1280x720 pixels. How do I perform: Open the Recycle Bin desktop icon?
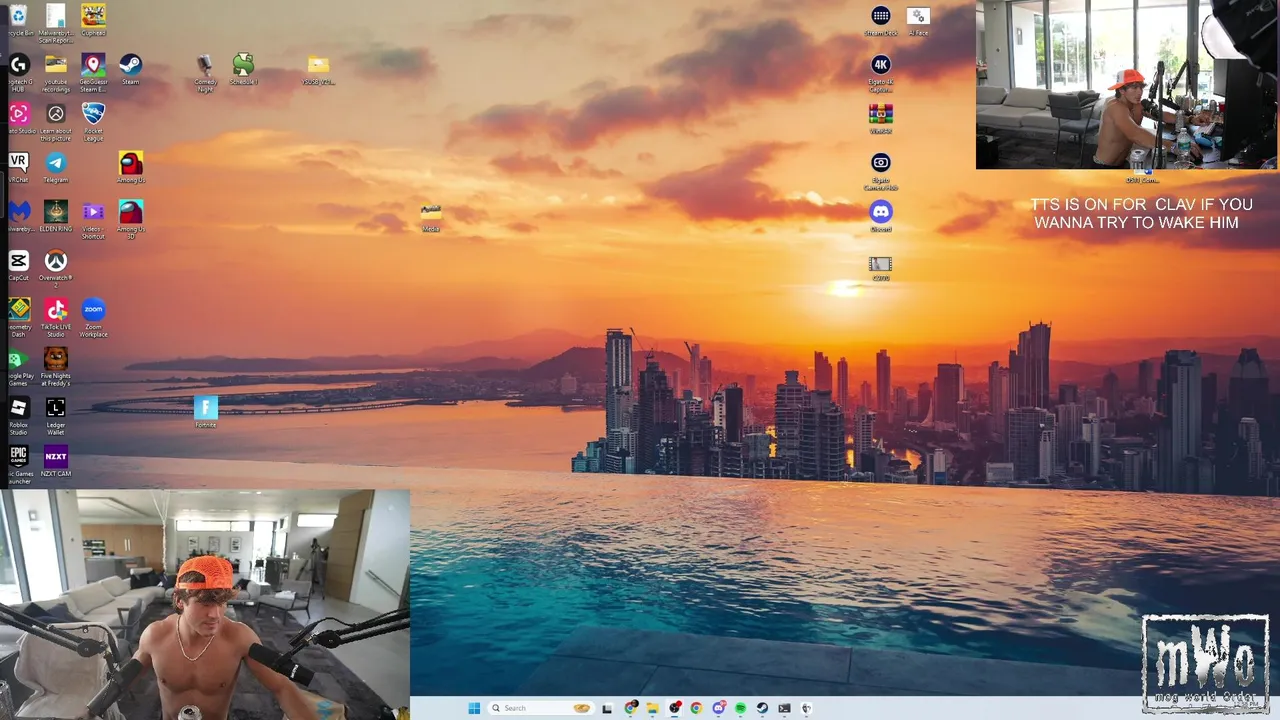(18, 22)
